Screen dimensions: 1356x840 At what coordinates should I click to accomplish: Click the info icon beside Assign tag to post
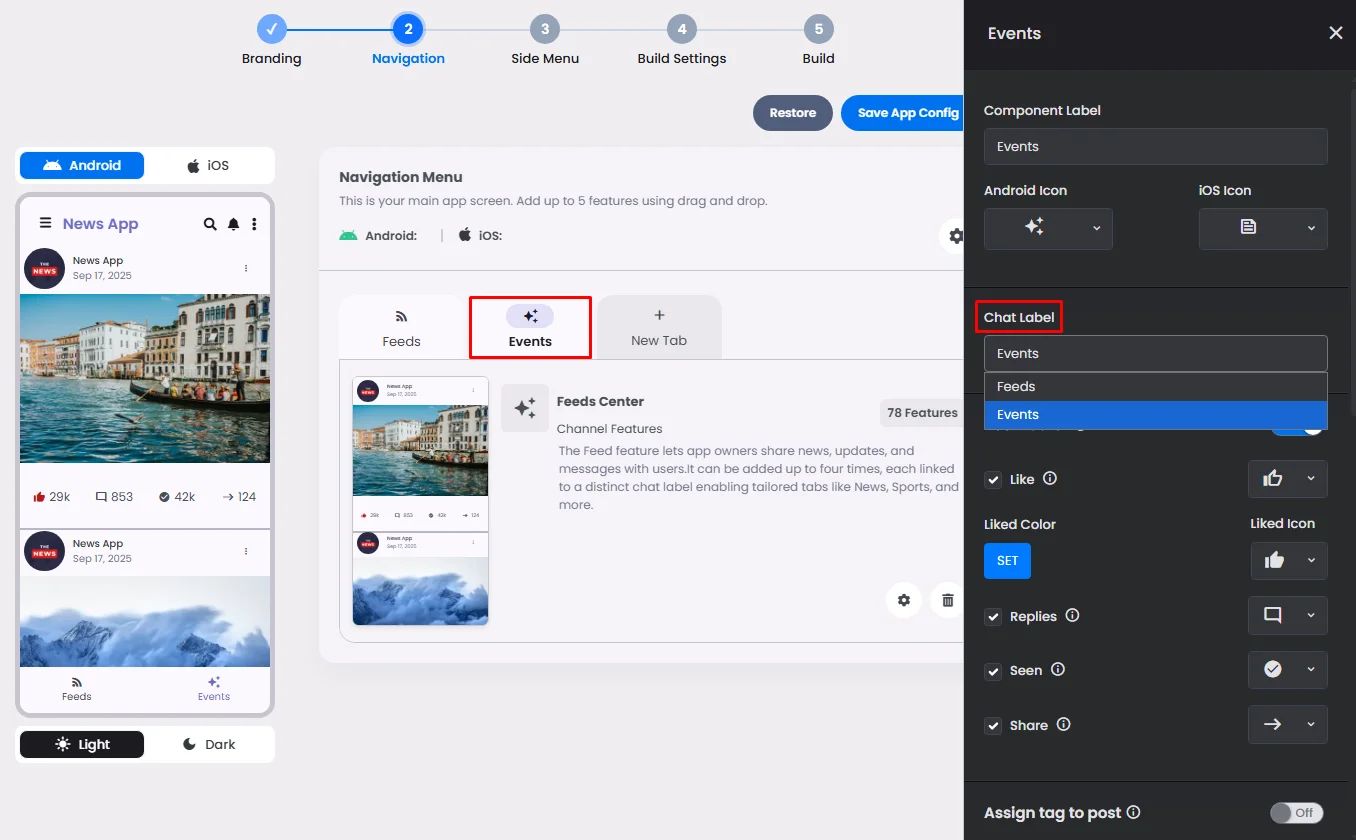[x=1133, y=812]
